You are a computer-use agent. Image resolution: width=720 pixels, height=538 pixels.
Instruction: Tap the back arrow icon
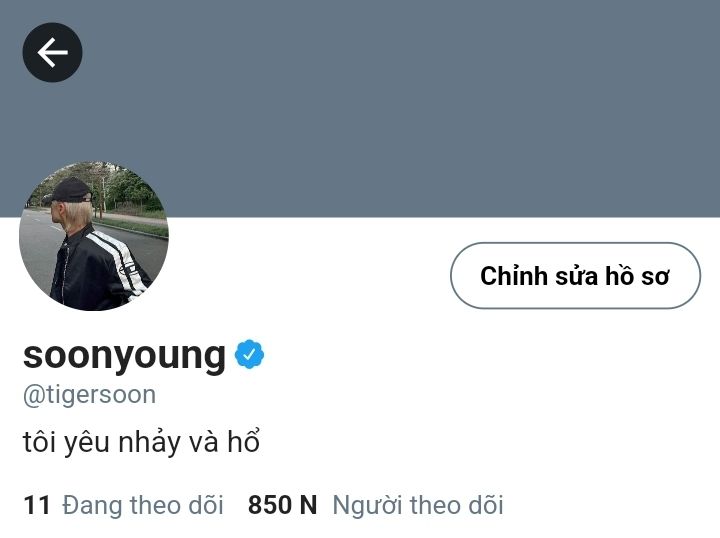pos(52,52)
